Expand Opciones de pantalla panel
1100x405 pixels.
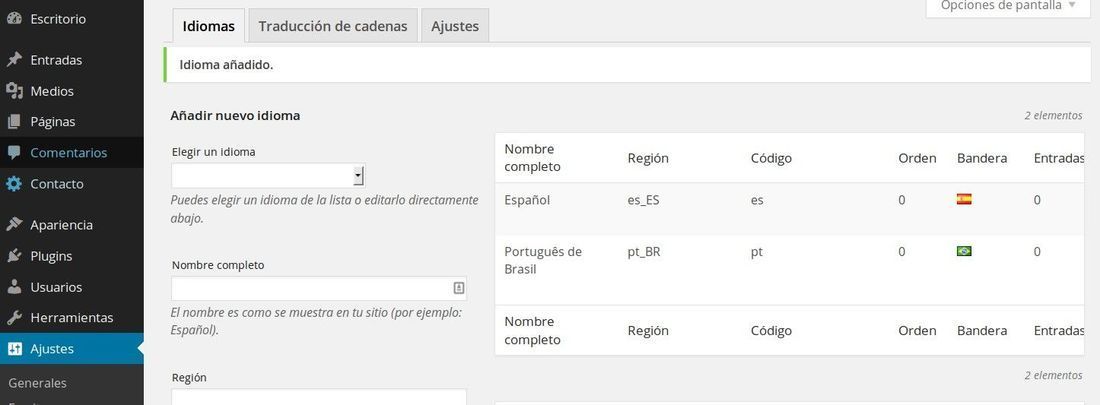(1009, 7)
